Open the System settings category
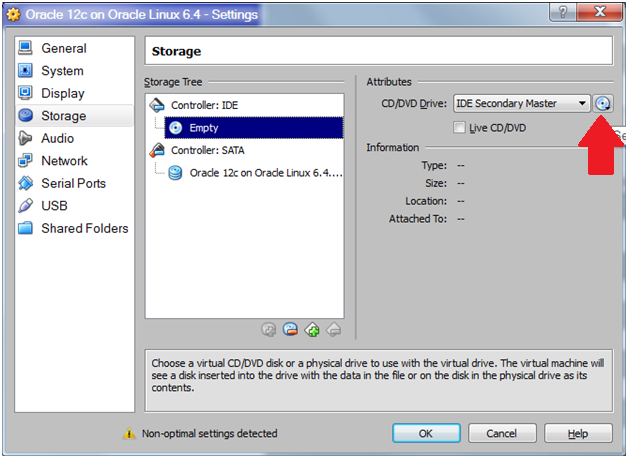The image size is (628, 458). point(62,71)
